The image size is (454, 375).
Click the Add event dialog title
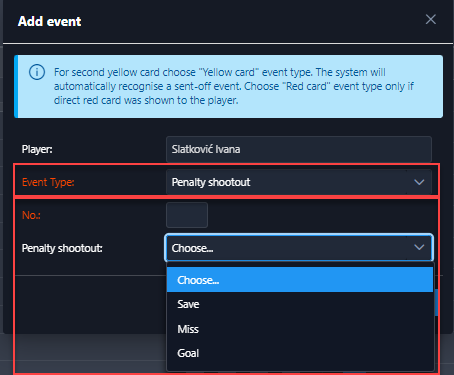49,21
